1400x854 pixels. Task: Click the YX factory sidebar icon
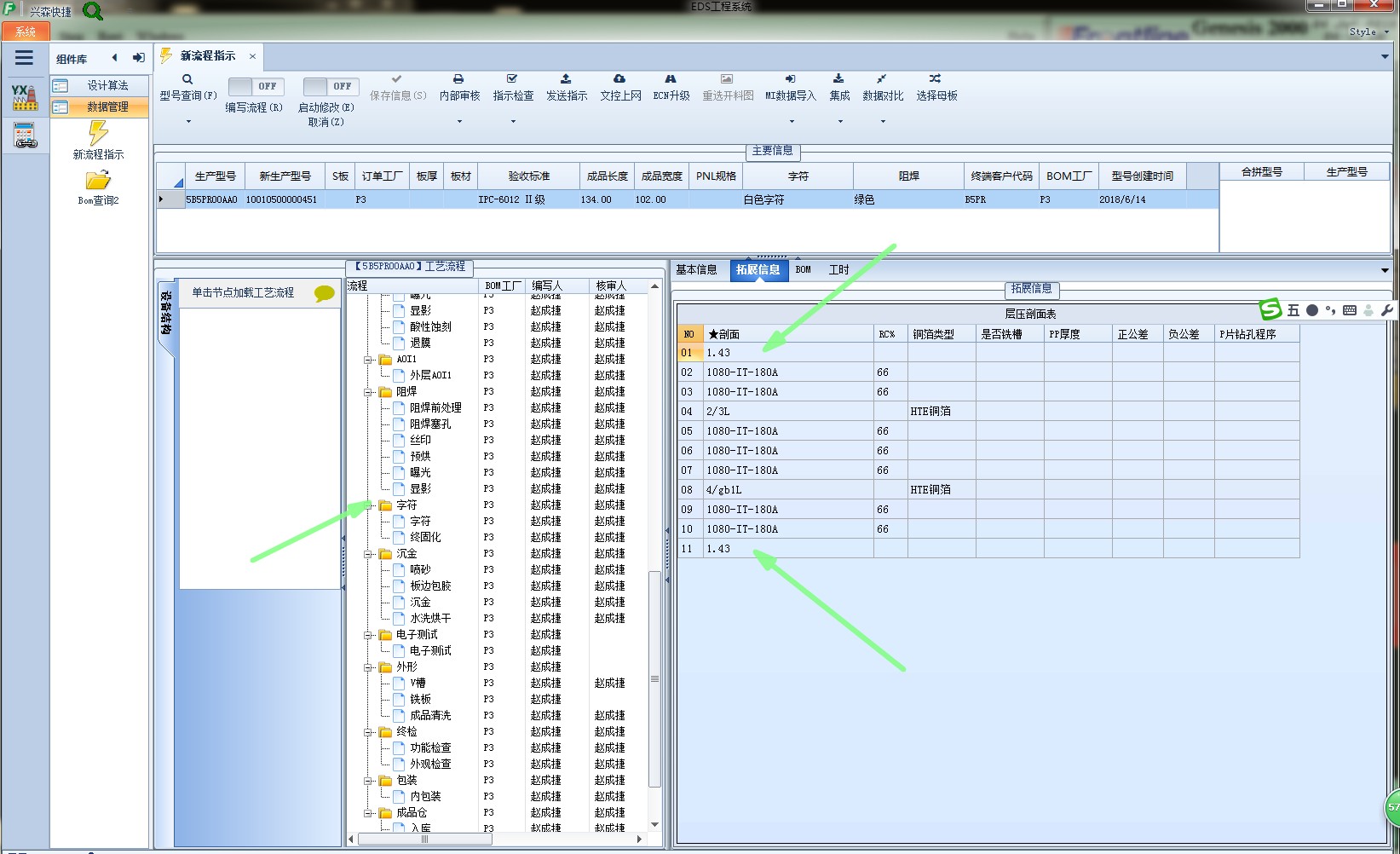[25, 97]
